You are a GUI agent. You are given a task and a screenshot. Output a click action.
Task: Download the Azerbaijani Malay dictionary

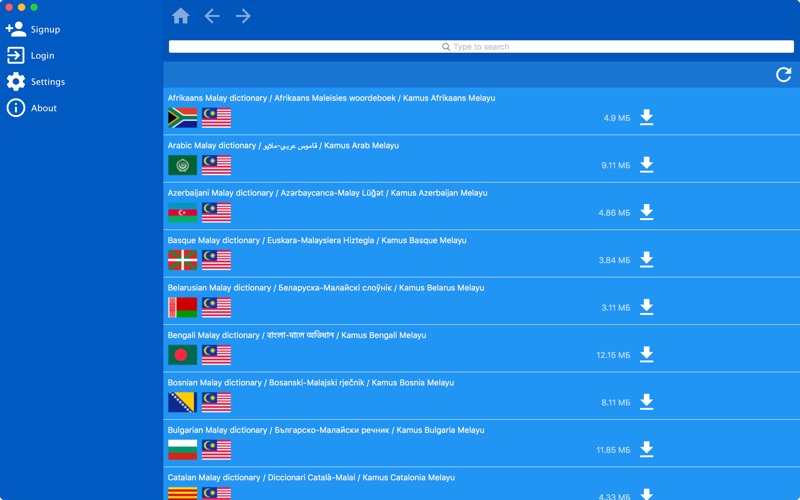pos(646,212)
